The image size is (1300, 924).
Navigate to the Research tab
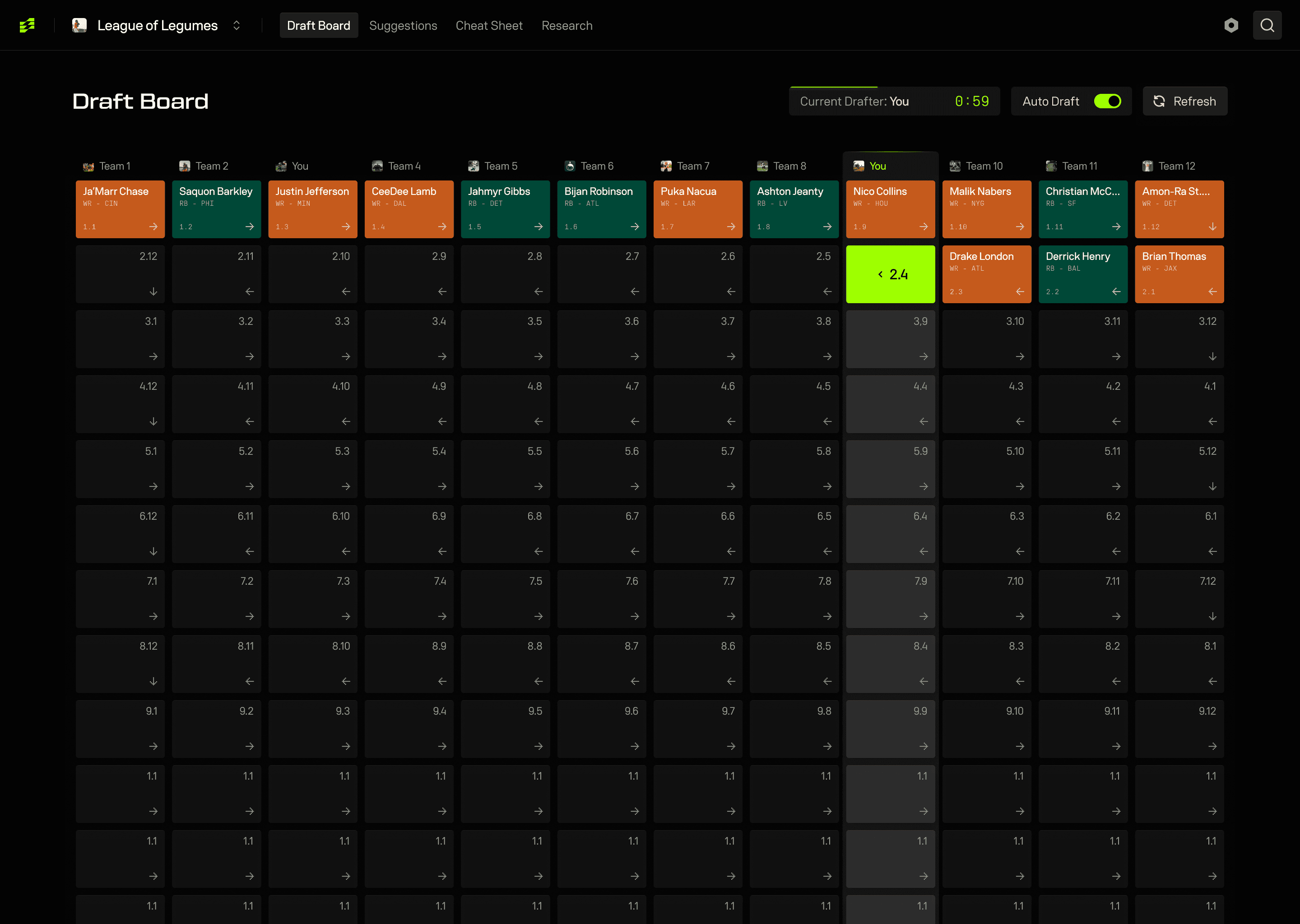coord(567,25)
